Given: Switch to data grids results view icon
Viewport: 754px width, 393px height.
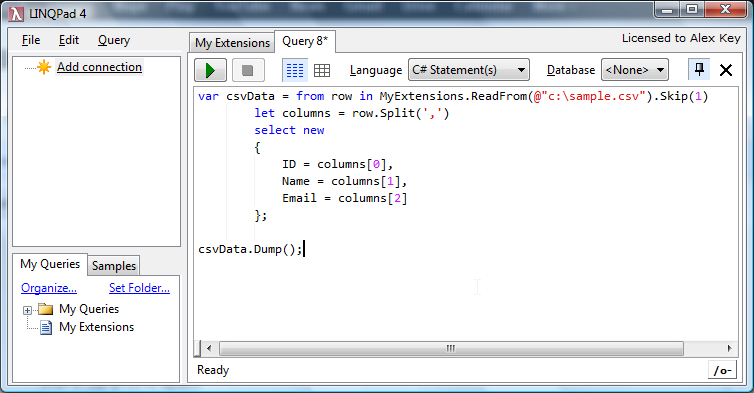Looking at the screenshot, I should click(x=322, y=70).
